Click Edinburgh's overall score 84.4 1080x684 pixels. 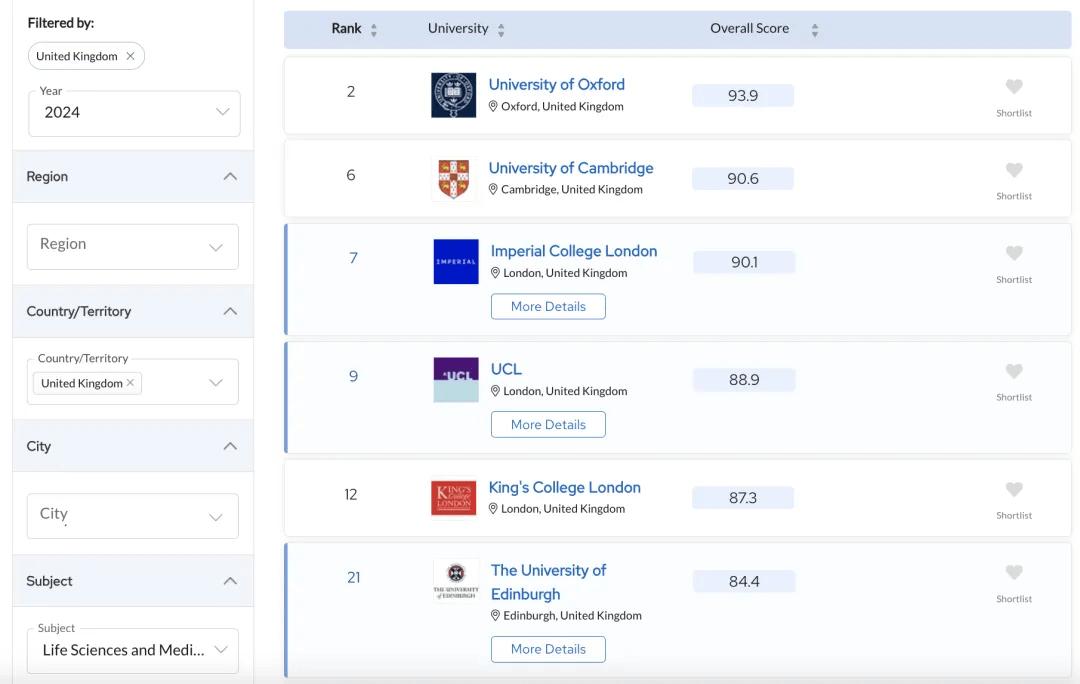click(x=745, y=581)
